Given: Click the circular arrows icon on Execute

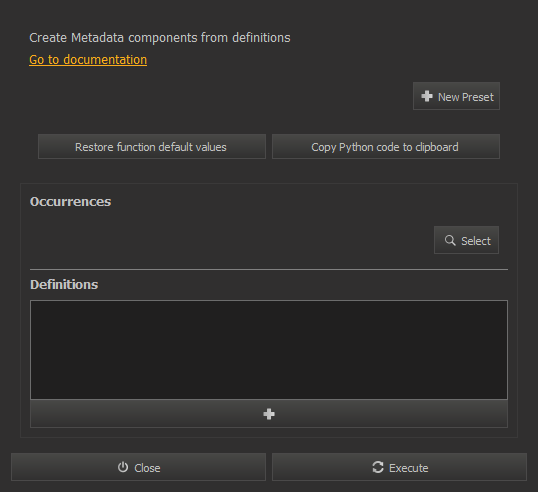Looking at the screenshot, I should [378, 467].
